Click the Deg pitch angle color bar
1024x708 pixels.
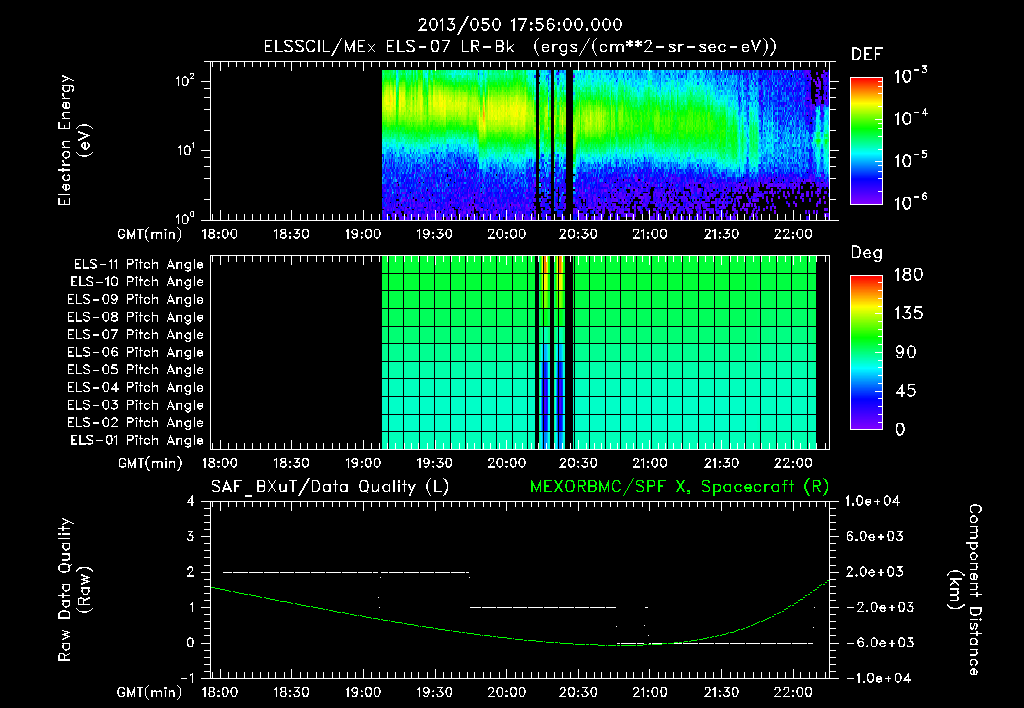coord(866,353)
